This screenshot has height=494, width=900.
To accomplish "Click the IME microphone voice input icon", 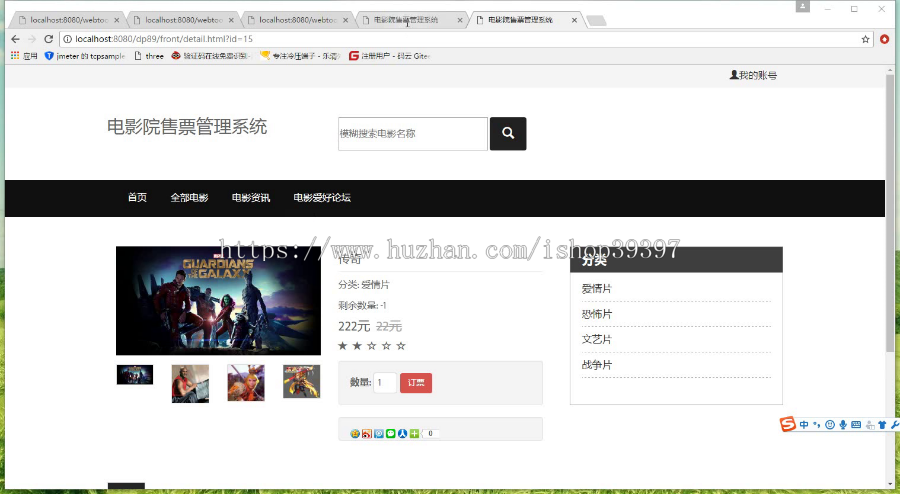I will click(x=843, y=425).
